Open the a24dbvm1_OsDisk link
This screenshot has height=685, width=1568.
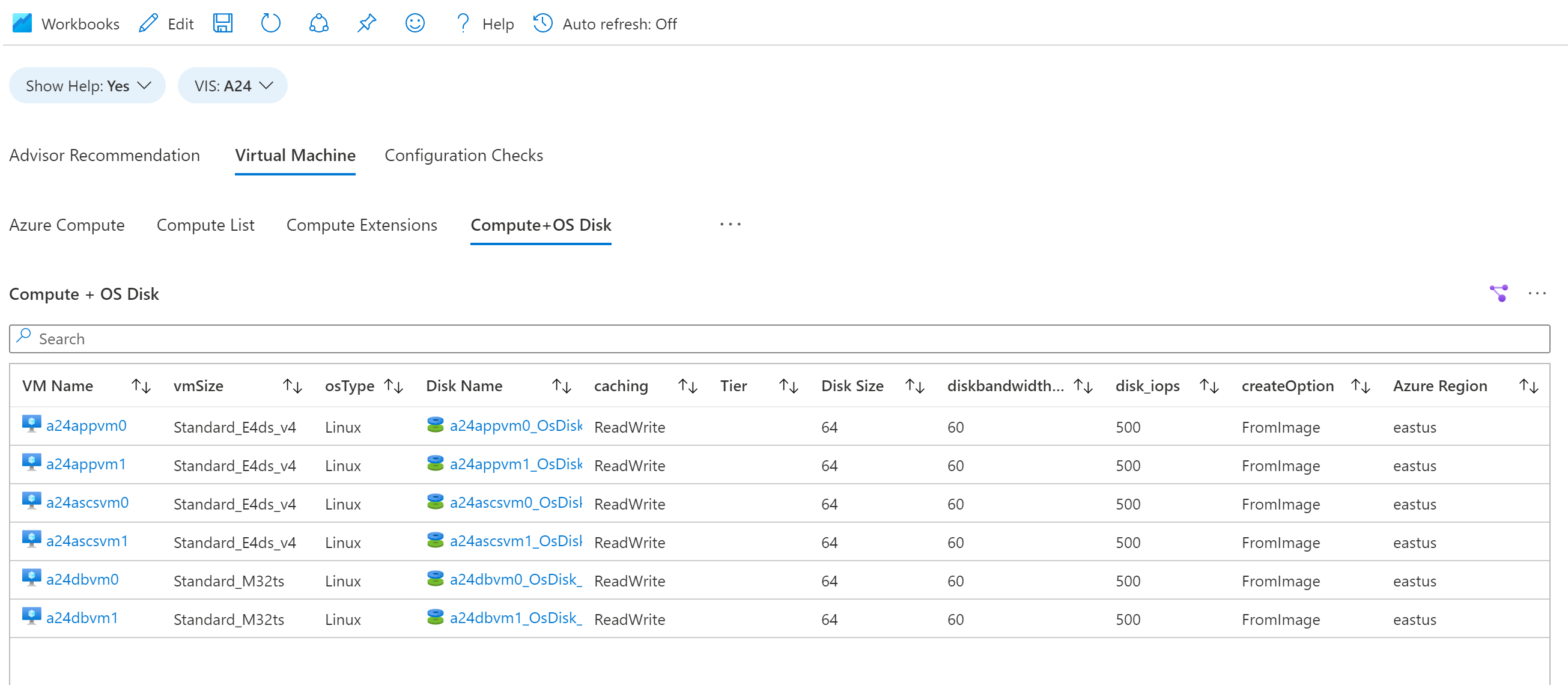[515, 618]
